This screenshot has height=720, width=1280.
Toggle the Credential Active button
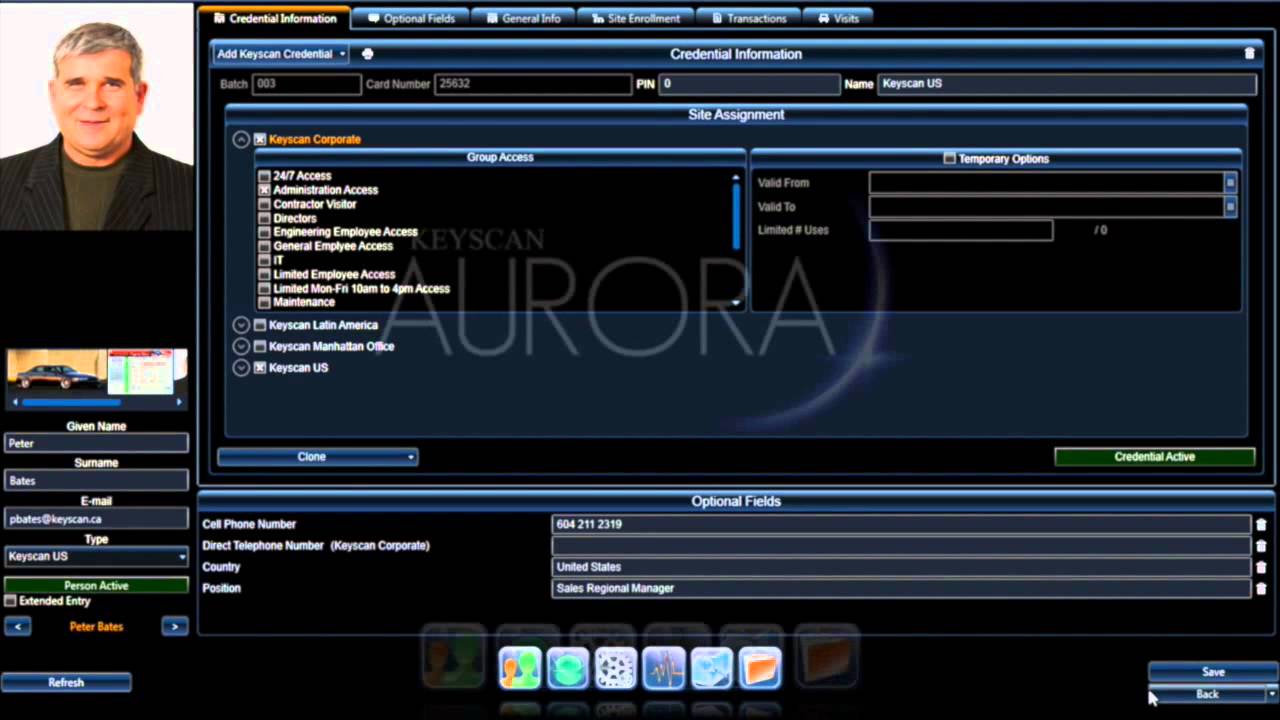1155,457
